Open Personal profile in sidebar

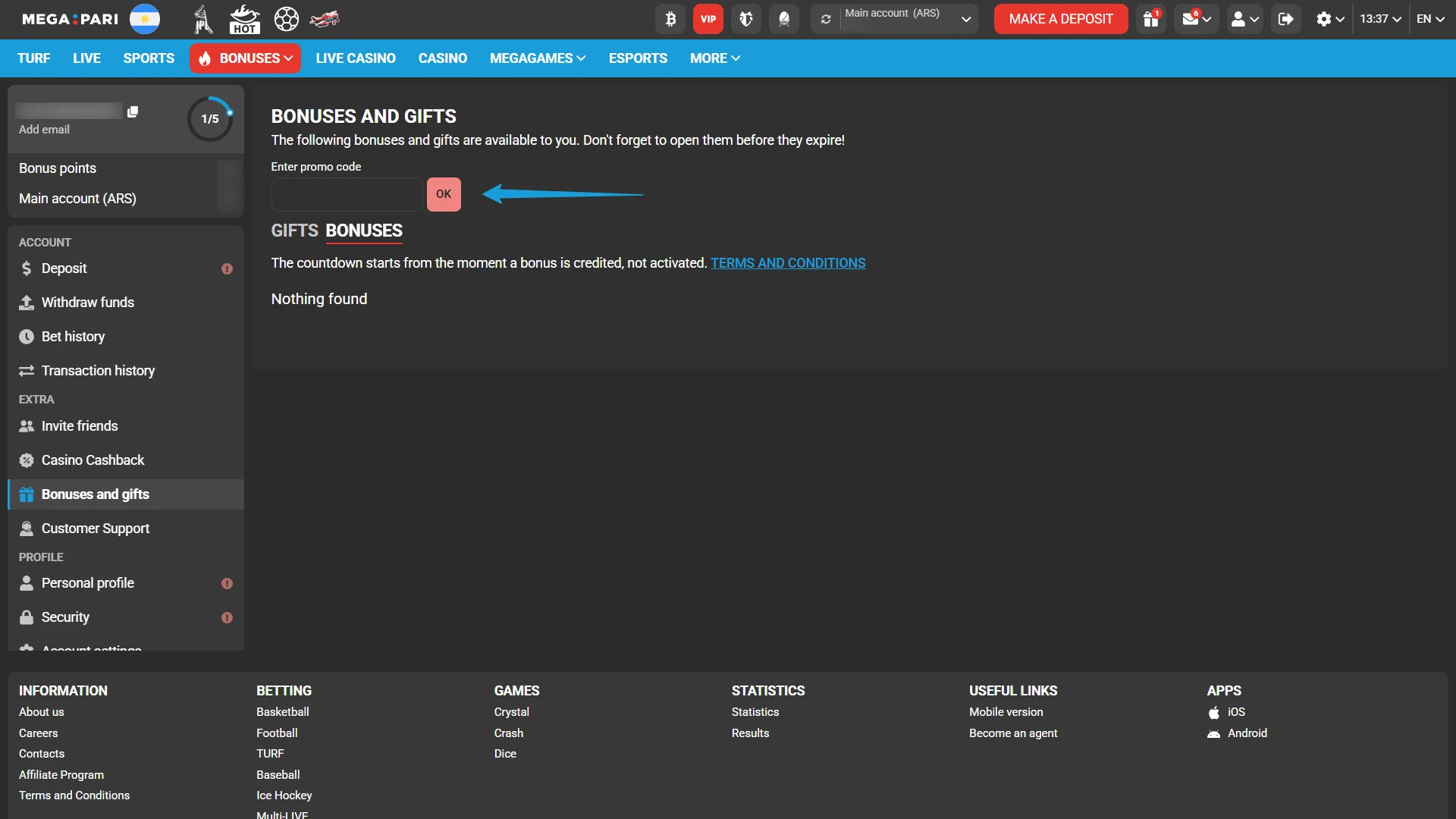pos(126,583)
